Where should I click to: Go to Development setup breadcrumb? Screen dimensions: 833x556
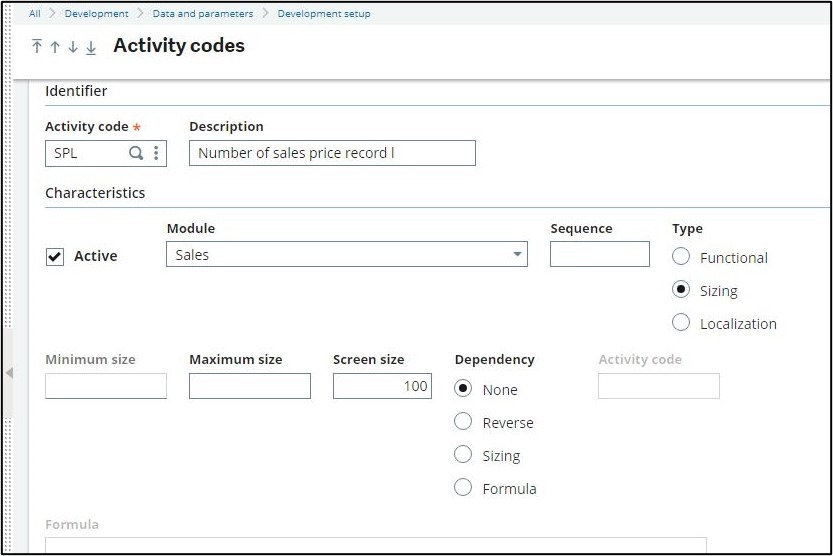pos(324,14)
